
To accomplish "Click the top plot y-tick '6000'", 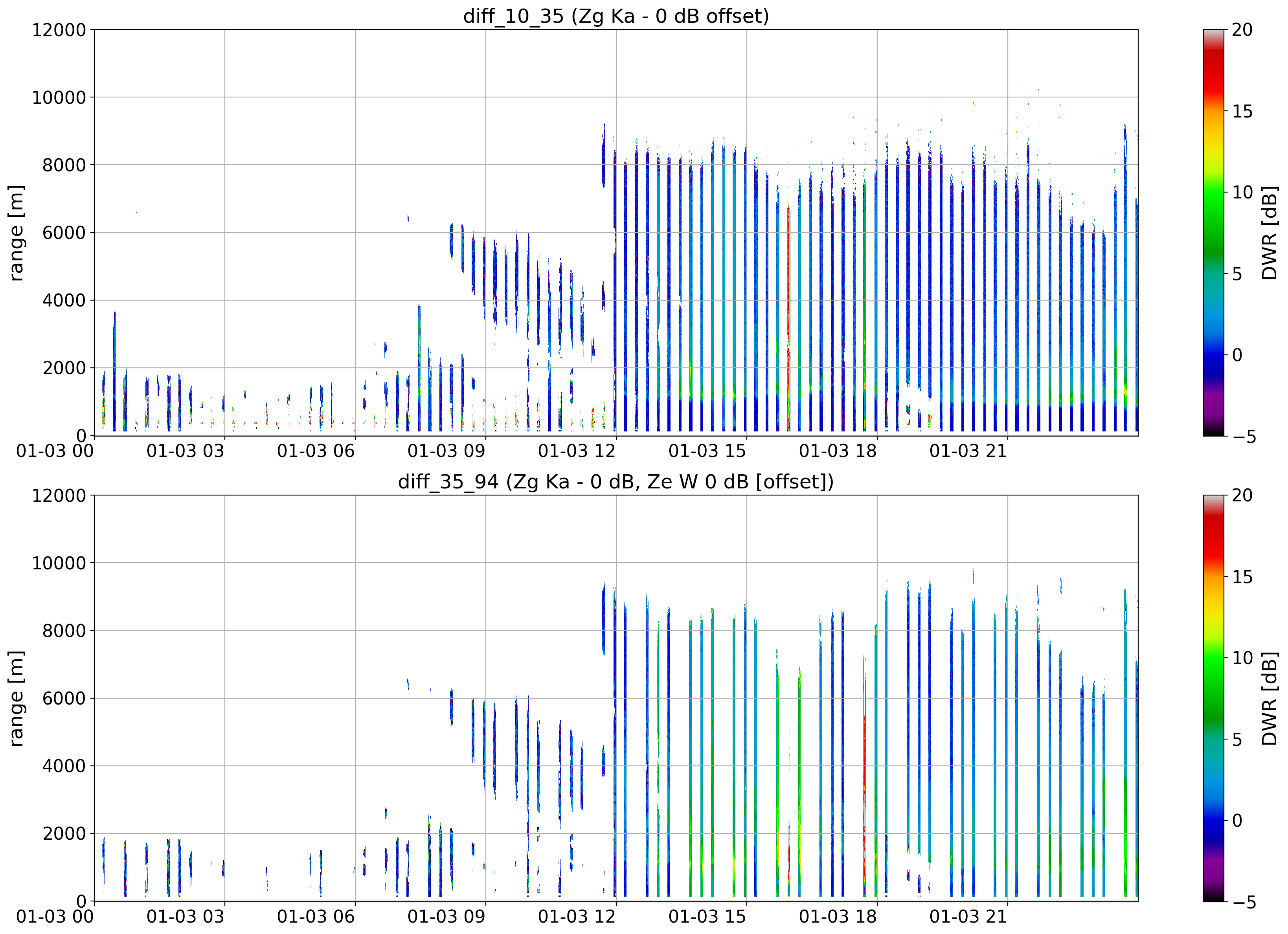I will [64, 233].
